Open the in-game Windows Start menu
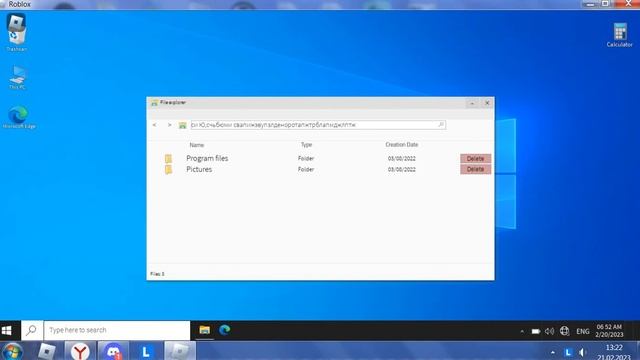The height and width of the screenshot is (360, 640). pyautogui.click(x=7, y=331)
